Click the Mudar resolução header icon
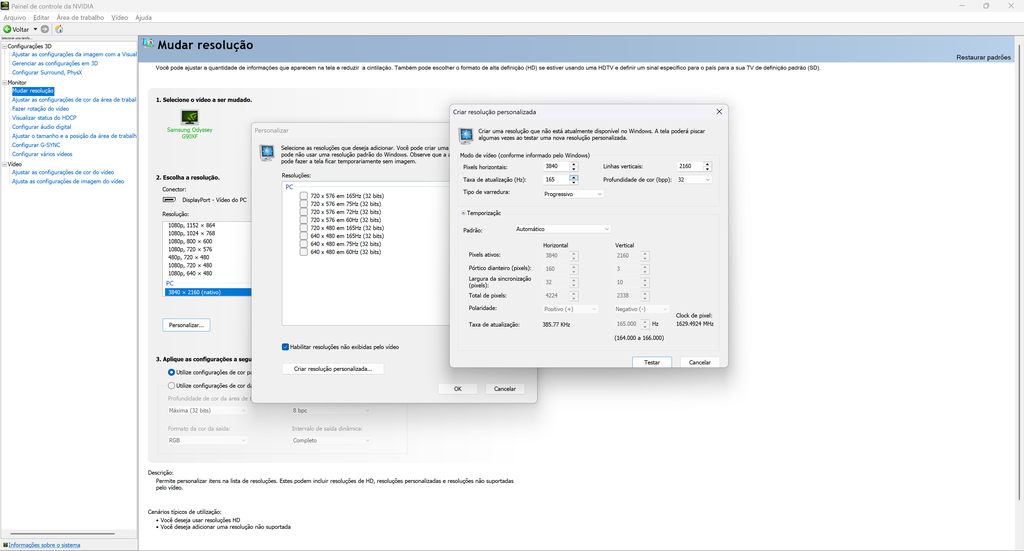Screen dimensions: 1024x551 tap(148, 45)
